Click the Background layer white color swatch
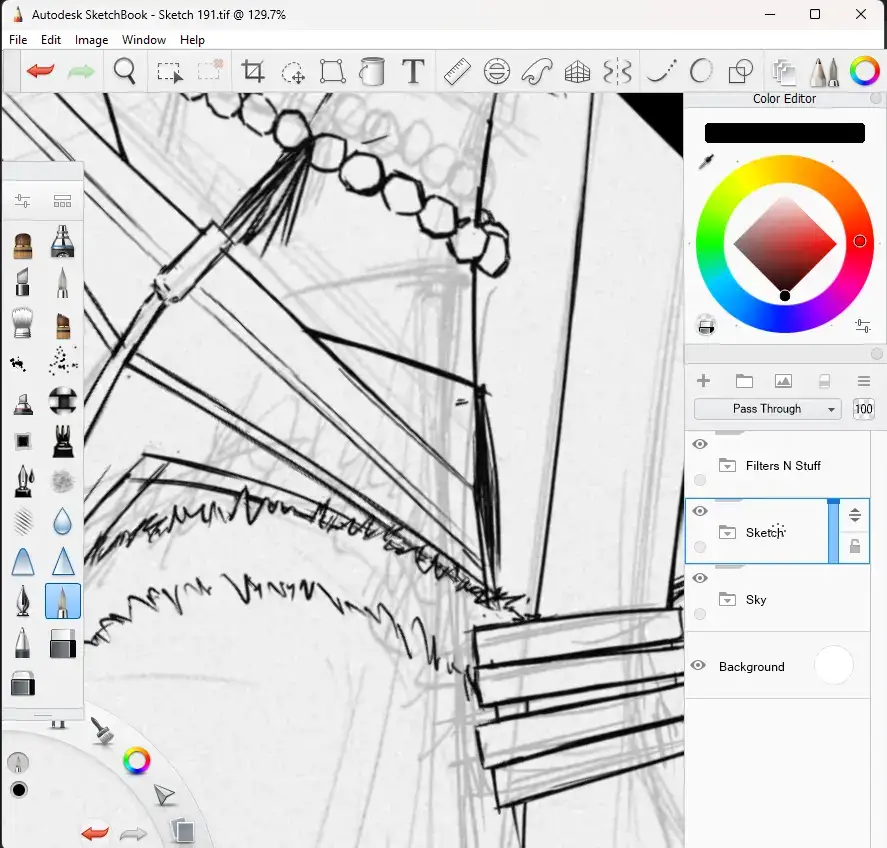 point(833,666)
